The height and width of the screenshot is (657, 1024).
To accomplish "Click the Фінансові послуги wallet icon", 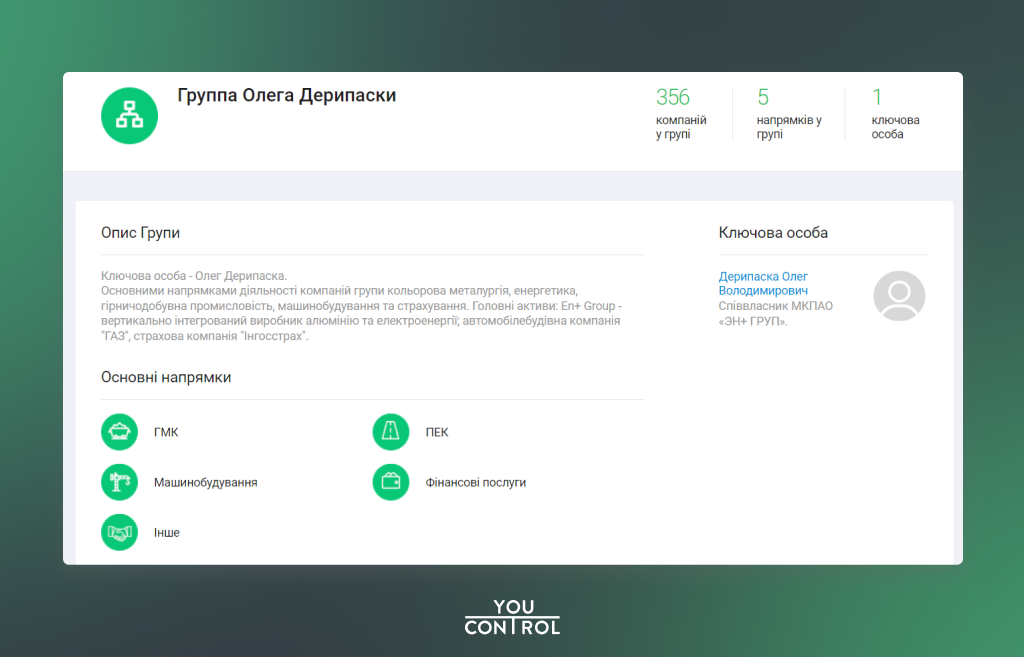I will [391, 482].
